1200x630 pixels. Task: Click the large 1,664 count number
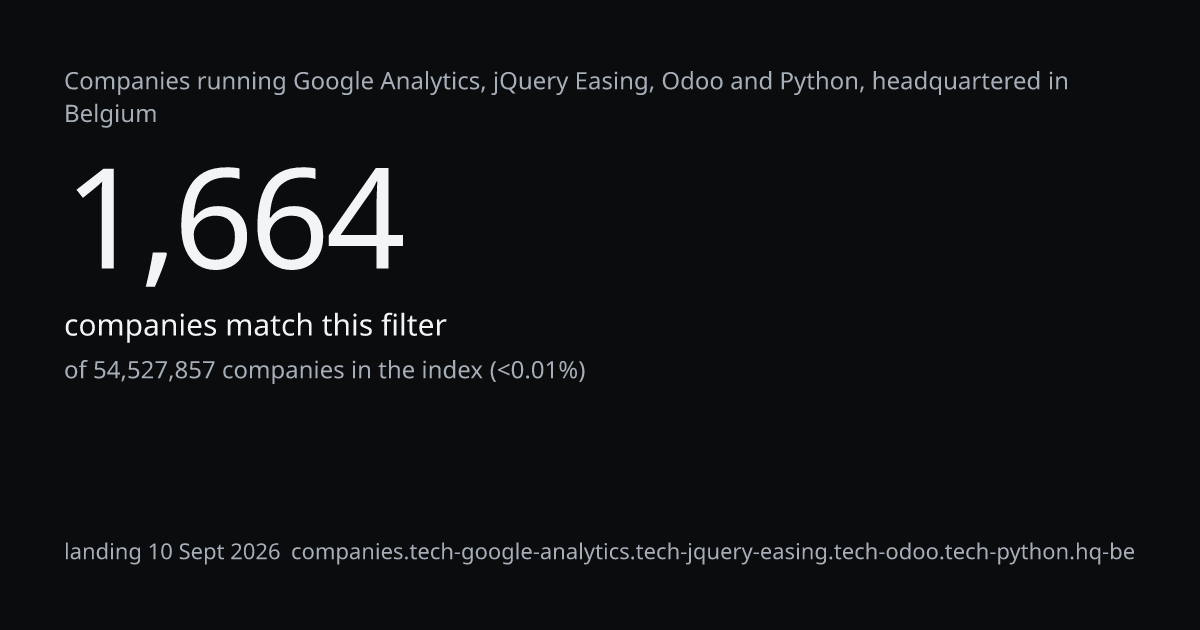(235, 221)
